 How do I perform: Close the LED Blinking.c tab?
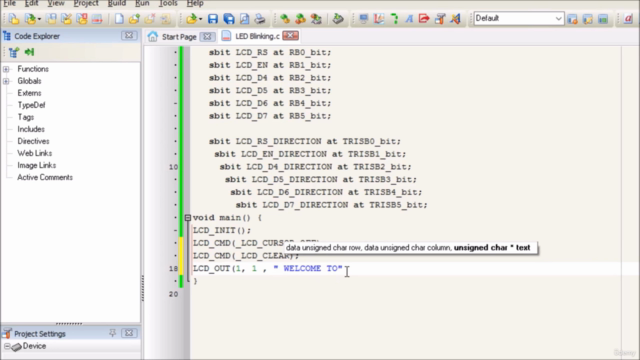[290, 36]
